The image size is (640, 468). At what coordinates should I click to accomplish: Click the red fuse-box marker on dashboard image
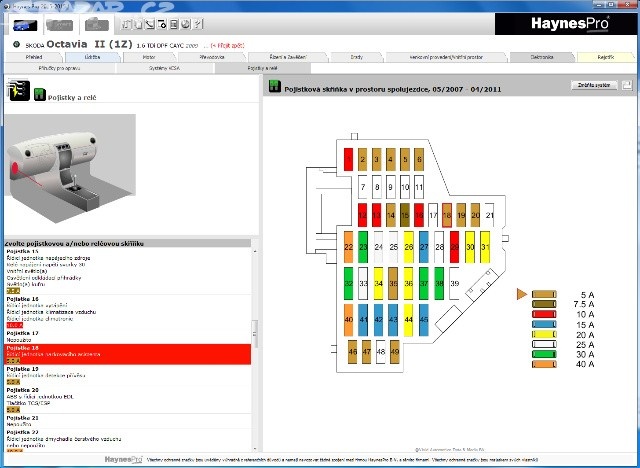click(x=16, y=167)
